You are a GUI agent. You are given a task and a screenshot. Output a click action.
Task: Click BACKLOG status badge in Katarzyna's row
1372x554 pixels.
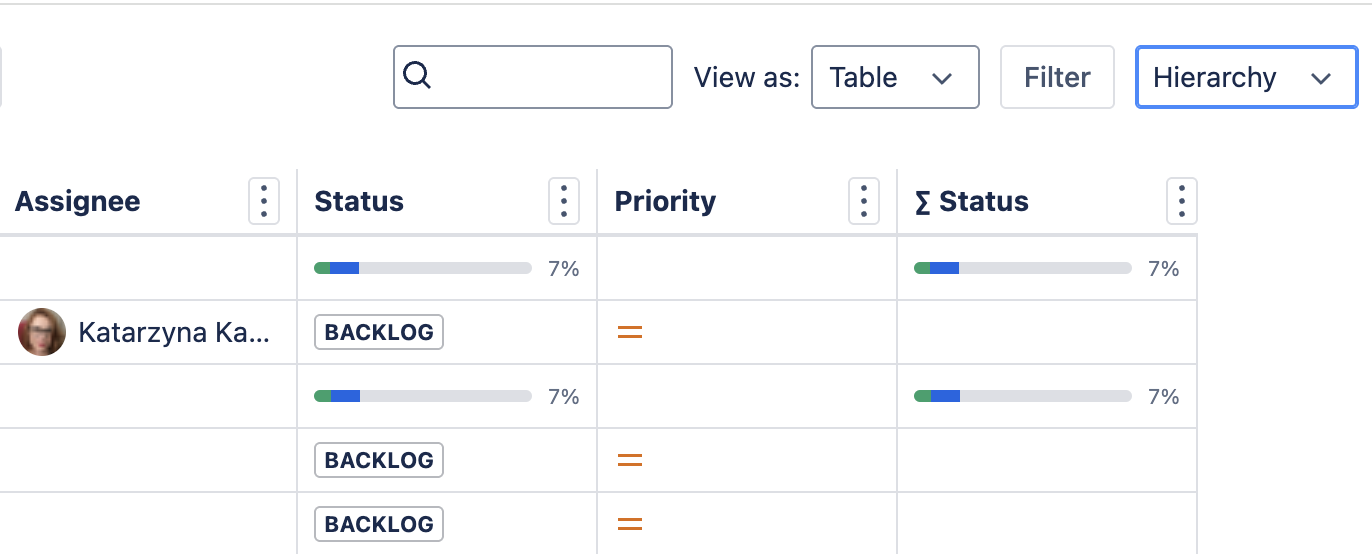[x=379, y=332]
